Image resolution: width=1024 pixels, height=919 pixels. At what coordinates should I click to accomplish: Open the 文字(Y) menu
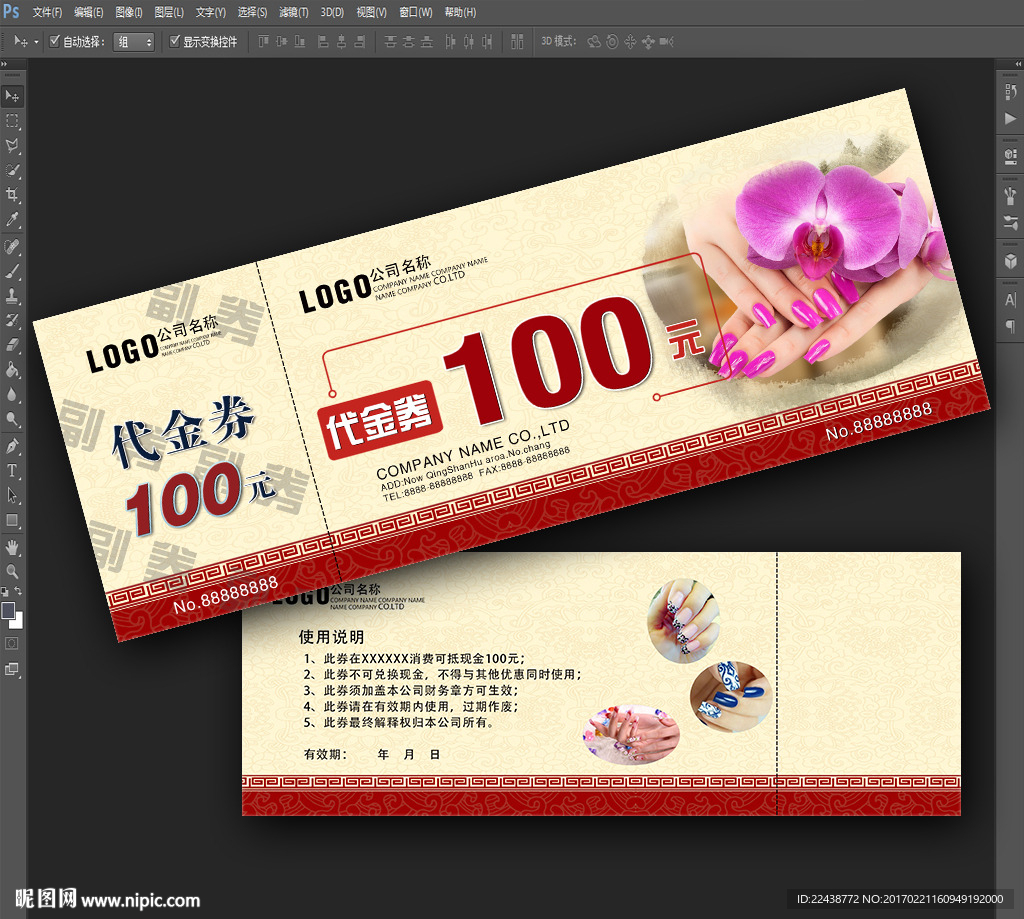[210, 12]
